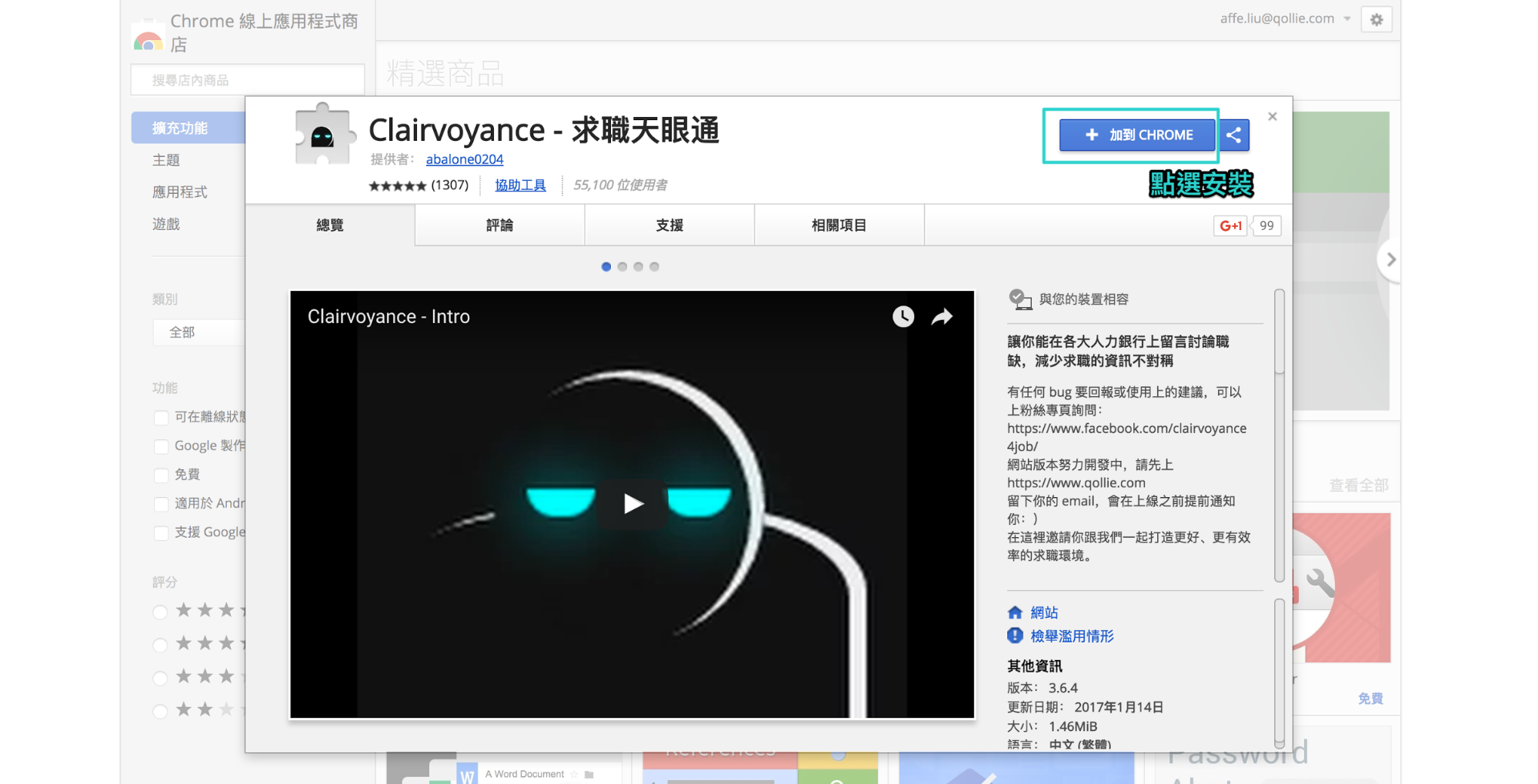Open the settings gear icon
Screen dimensions: 1538x784
[1376, 19]
